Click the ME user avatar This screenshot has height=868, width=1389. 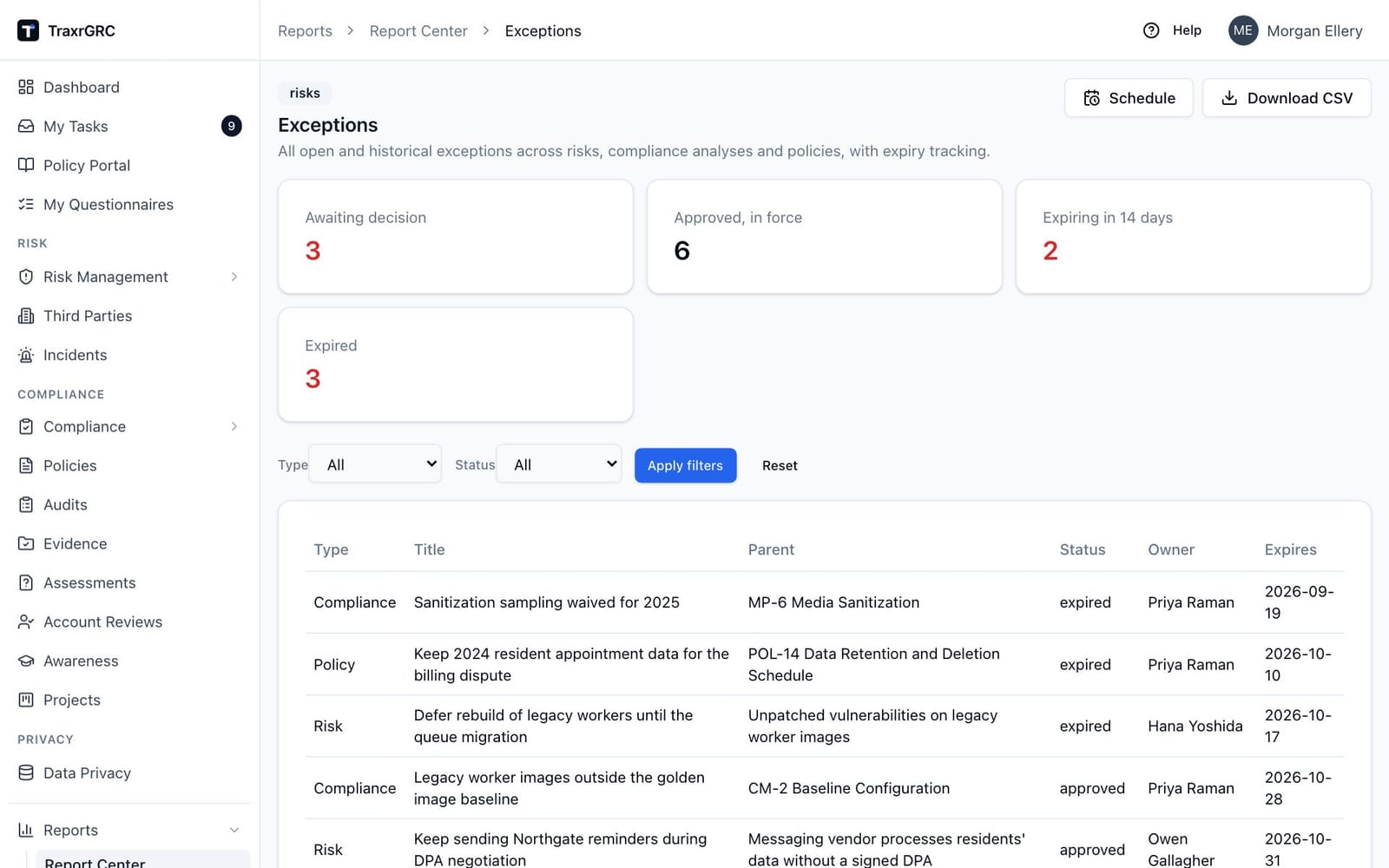[1243, 30]
